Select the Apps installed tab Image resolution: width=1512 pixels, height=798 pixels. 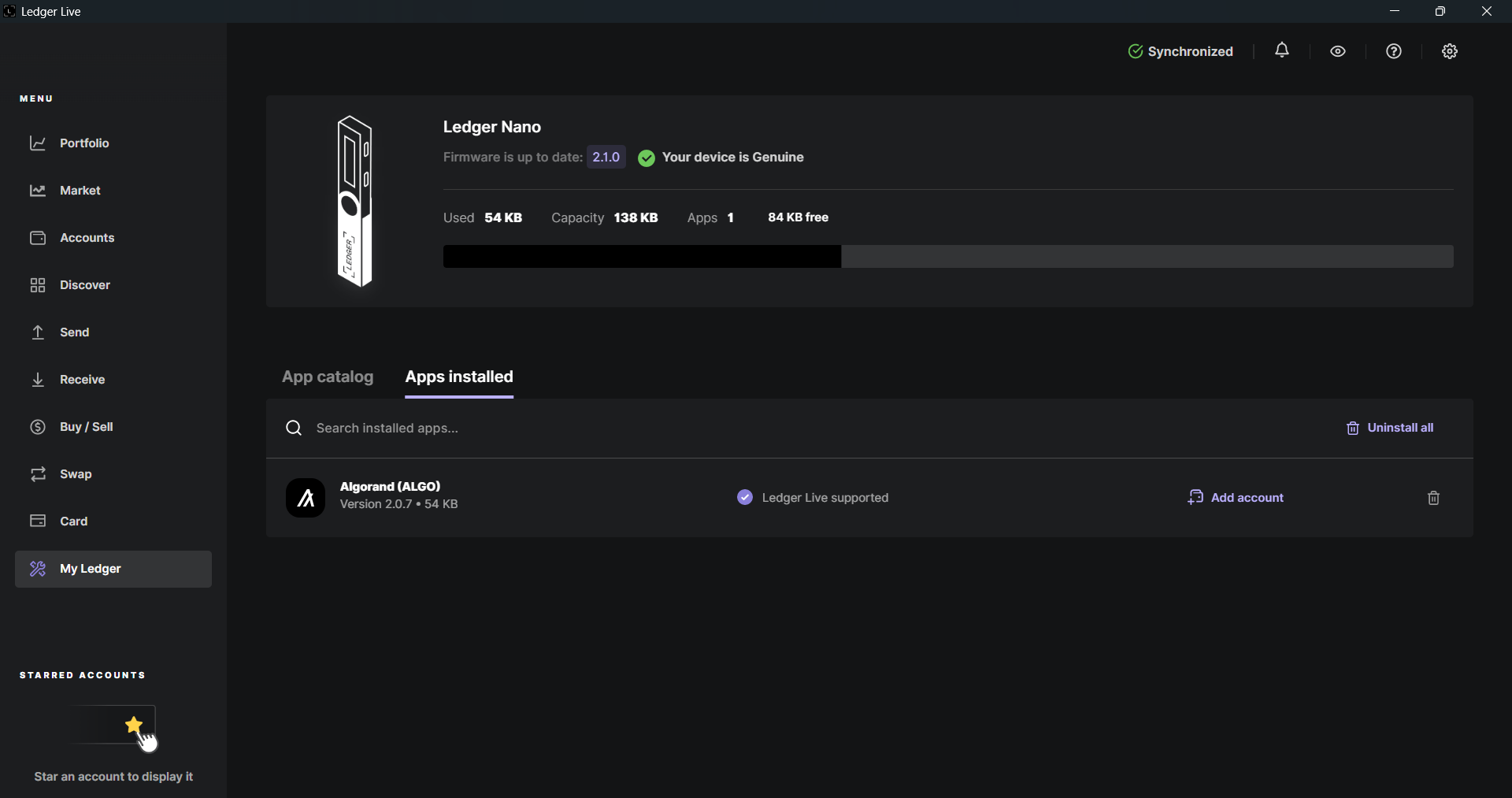point(459,377)
